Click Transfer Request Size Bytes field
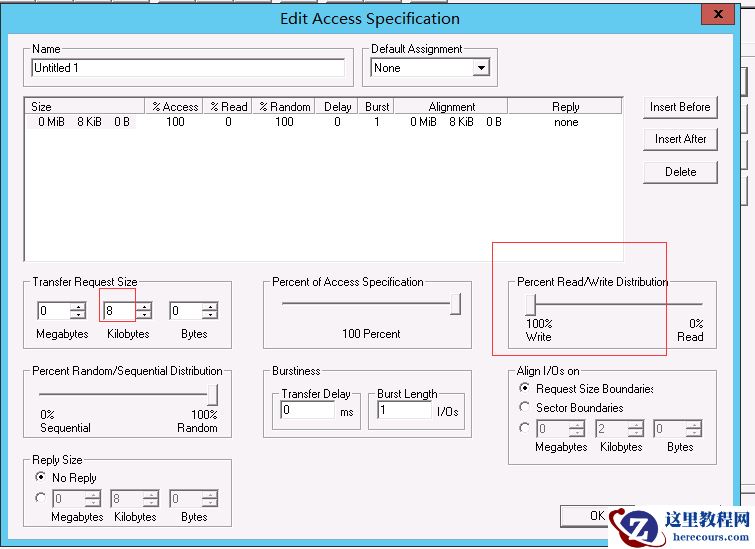755x549 pixels. pos(186,311)
